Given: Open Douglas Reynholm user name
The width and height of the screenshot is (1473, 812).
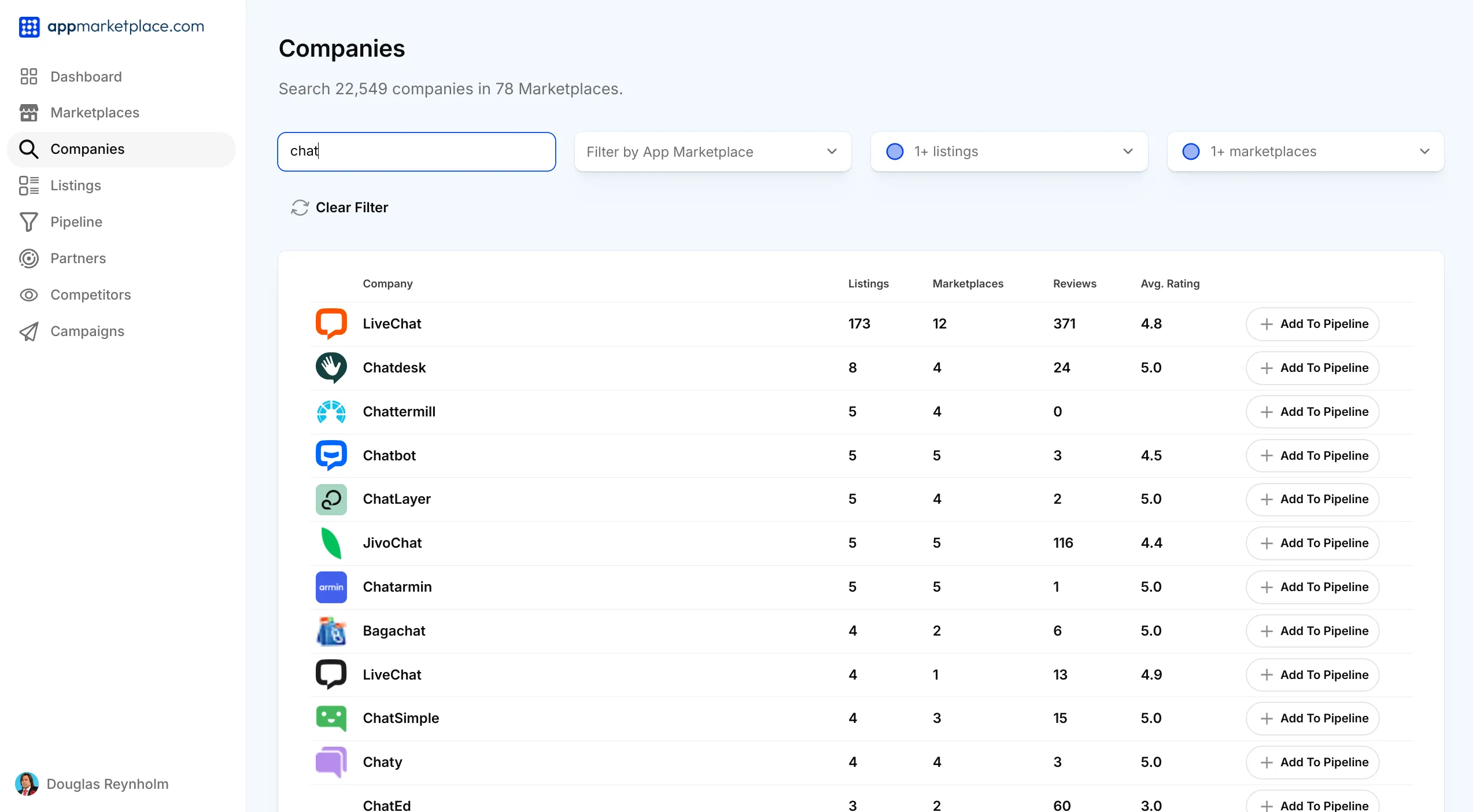Looking at the screenshot, I should coord(108,784).
